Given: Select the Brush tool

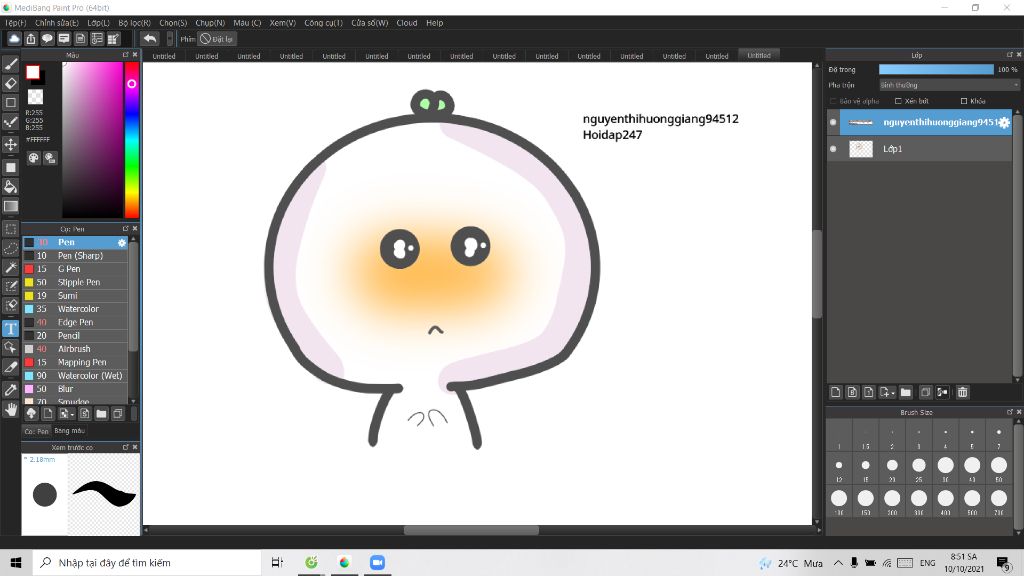Looking at the screenshot, I should pos(10,64).
